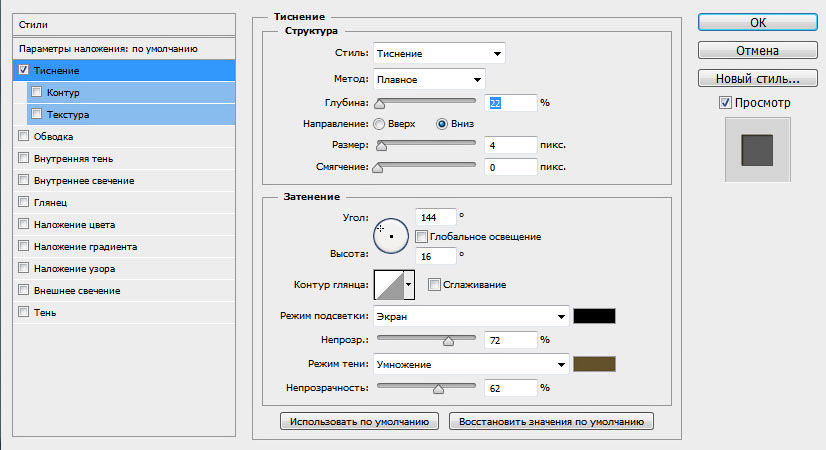Open Параметры наложения: по умолчанию
Viewport: 826px width, 450px height.
tap(124, 48)
